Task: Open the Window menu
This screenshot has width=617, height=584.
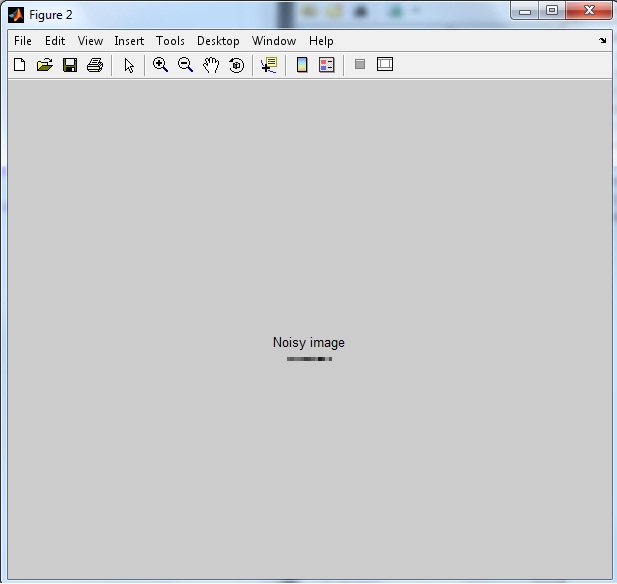Action: pyautogui.click(x=274, y=41)
